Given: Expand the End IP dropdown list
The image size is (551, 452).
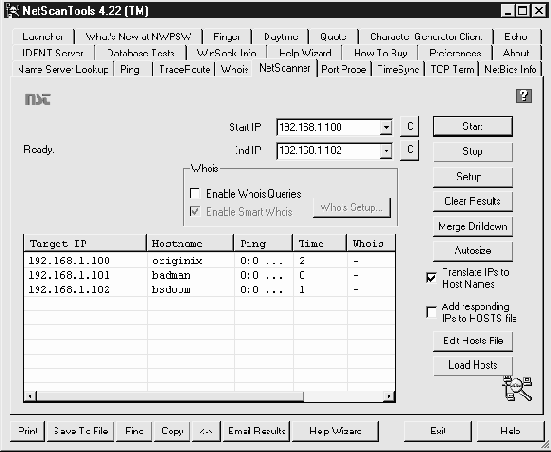Looking at the screenshot, I should [386, 150].
